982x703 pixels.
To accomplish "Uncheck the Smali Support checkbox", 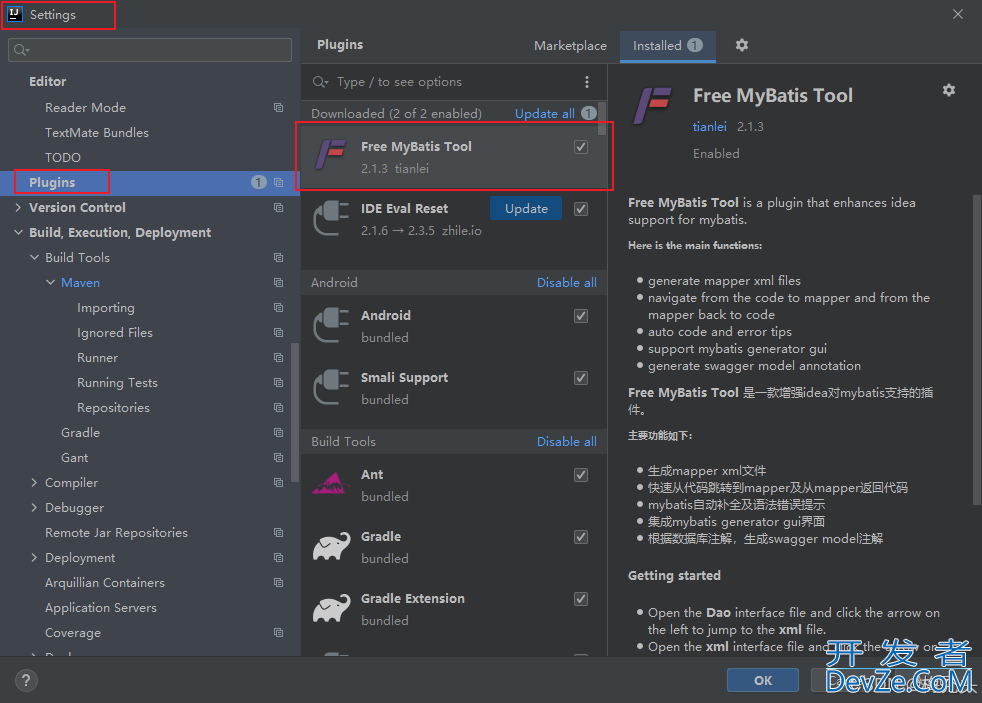I will 581,378.
